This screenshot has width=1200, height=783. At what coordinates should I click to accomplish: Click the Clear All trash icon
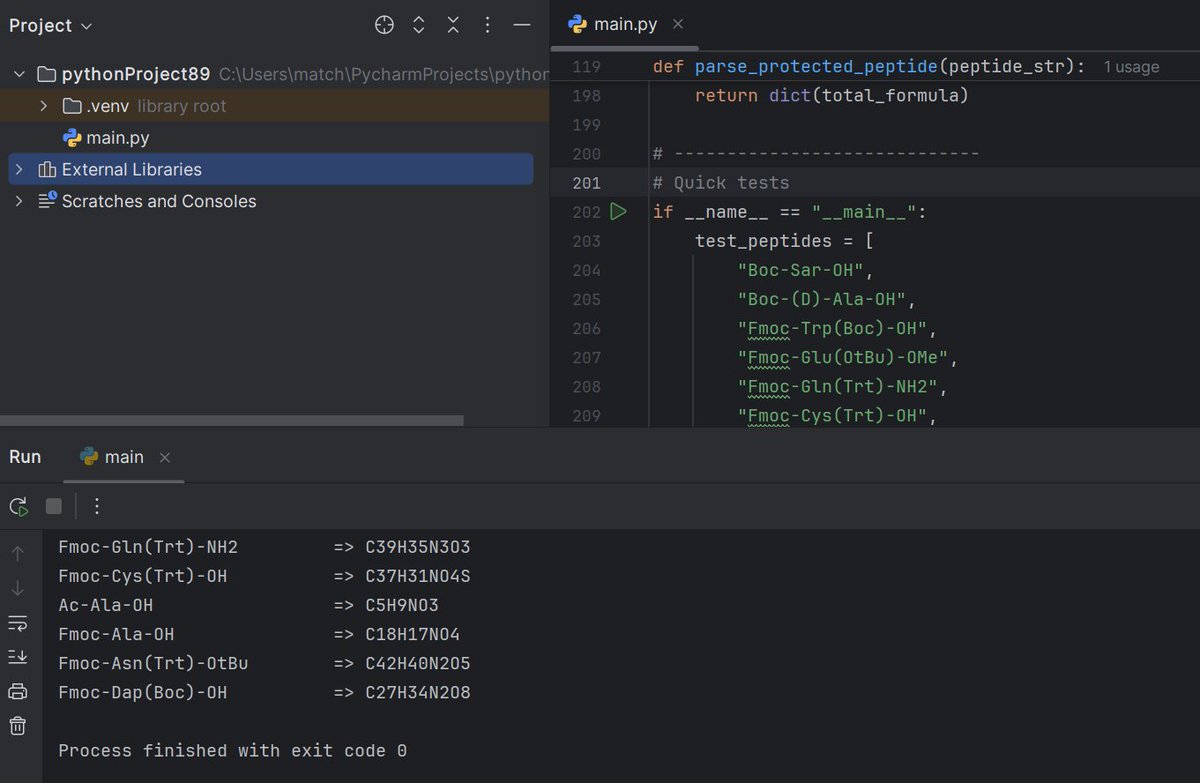pos(18,726)
